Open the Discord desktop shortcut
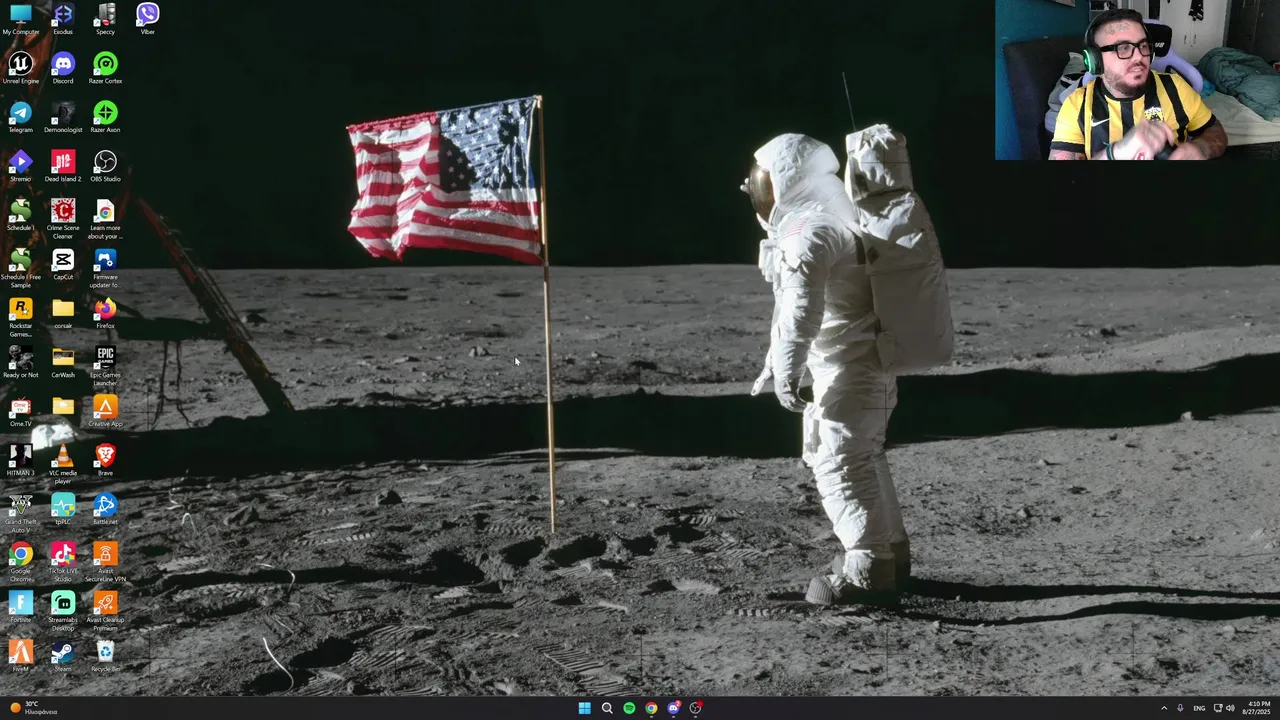This screenshot has width=1280, height=720. pyautogui.click(x=63, y=68)
